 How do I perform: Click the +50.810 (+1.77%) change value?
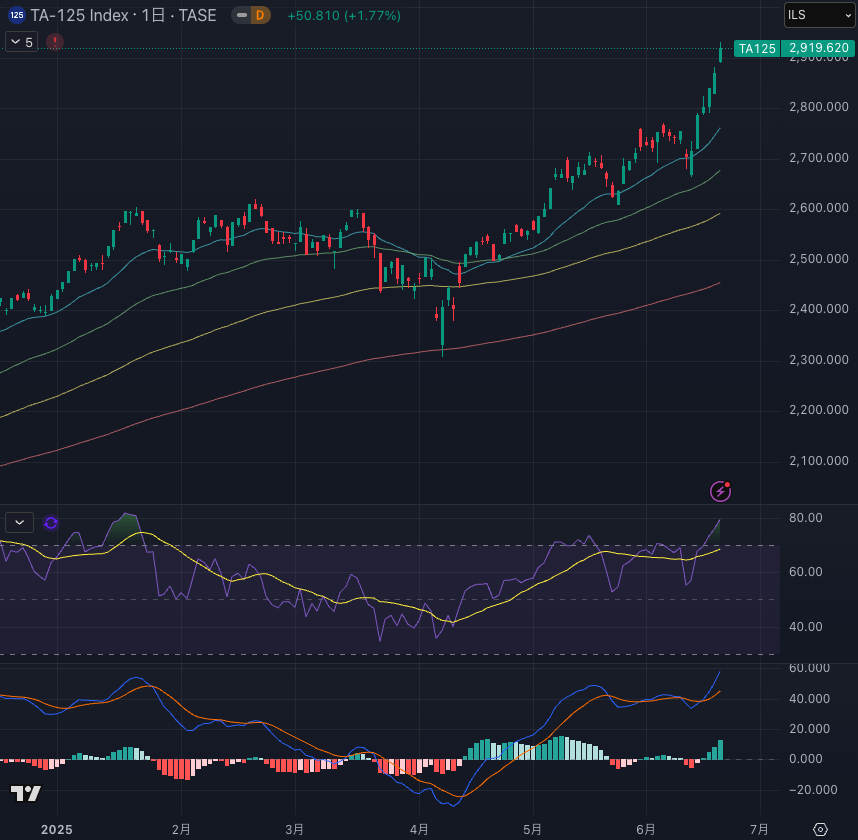(344, 15)
